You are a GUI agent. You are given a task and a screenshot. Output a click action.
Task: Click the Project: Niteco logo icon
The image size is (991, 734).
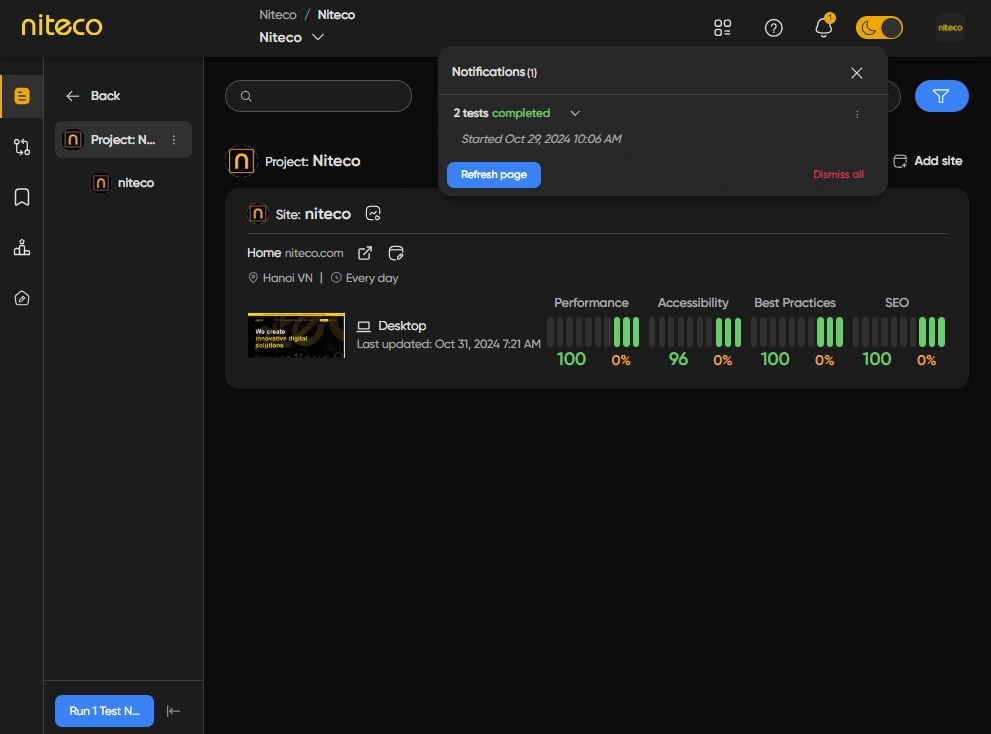click(x=241, y=161)
